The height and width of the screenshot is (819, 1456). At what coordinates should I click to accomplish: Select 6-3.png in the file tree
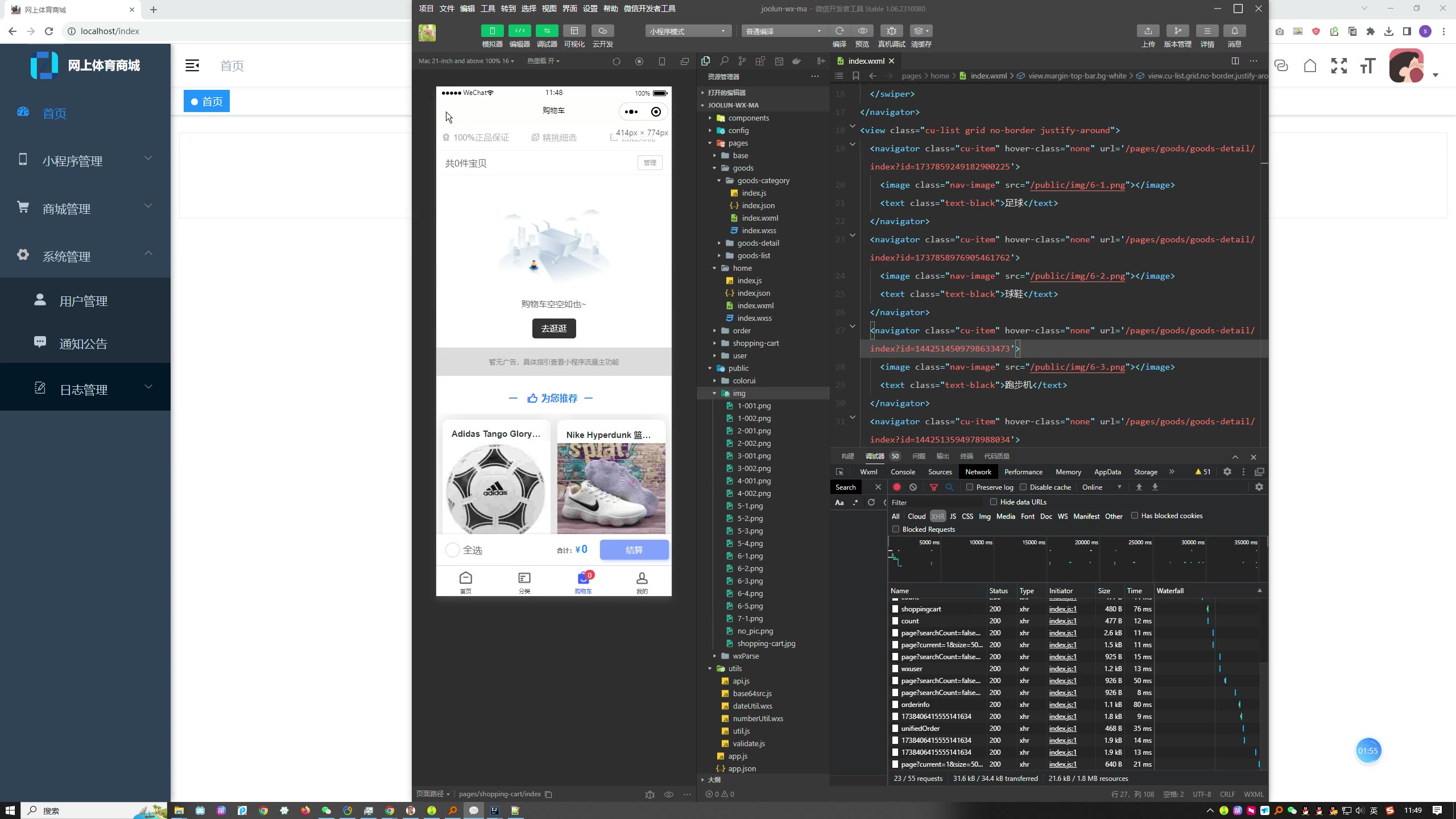[750, 581]
